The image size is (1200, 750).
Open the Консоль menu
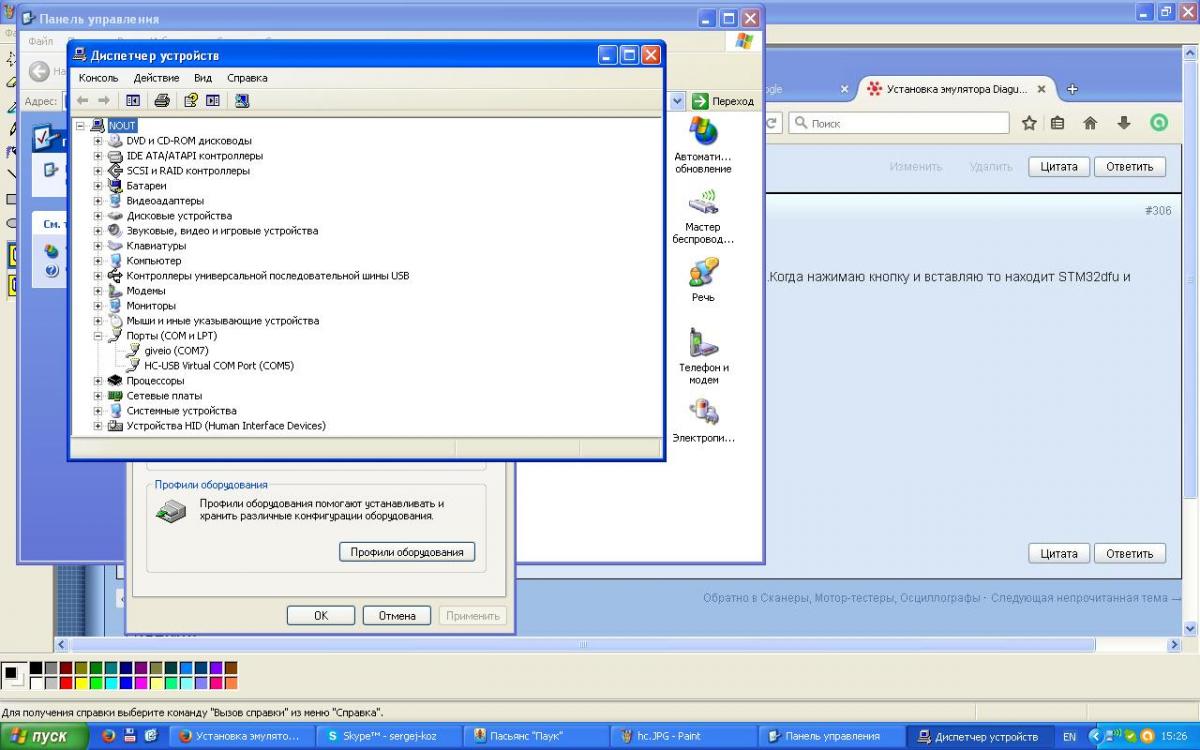click(98, 78)
